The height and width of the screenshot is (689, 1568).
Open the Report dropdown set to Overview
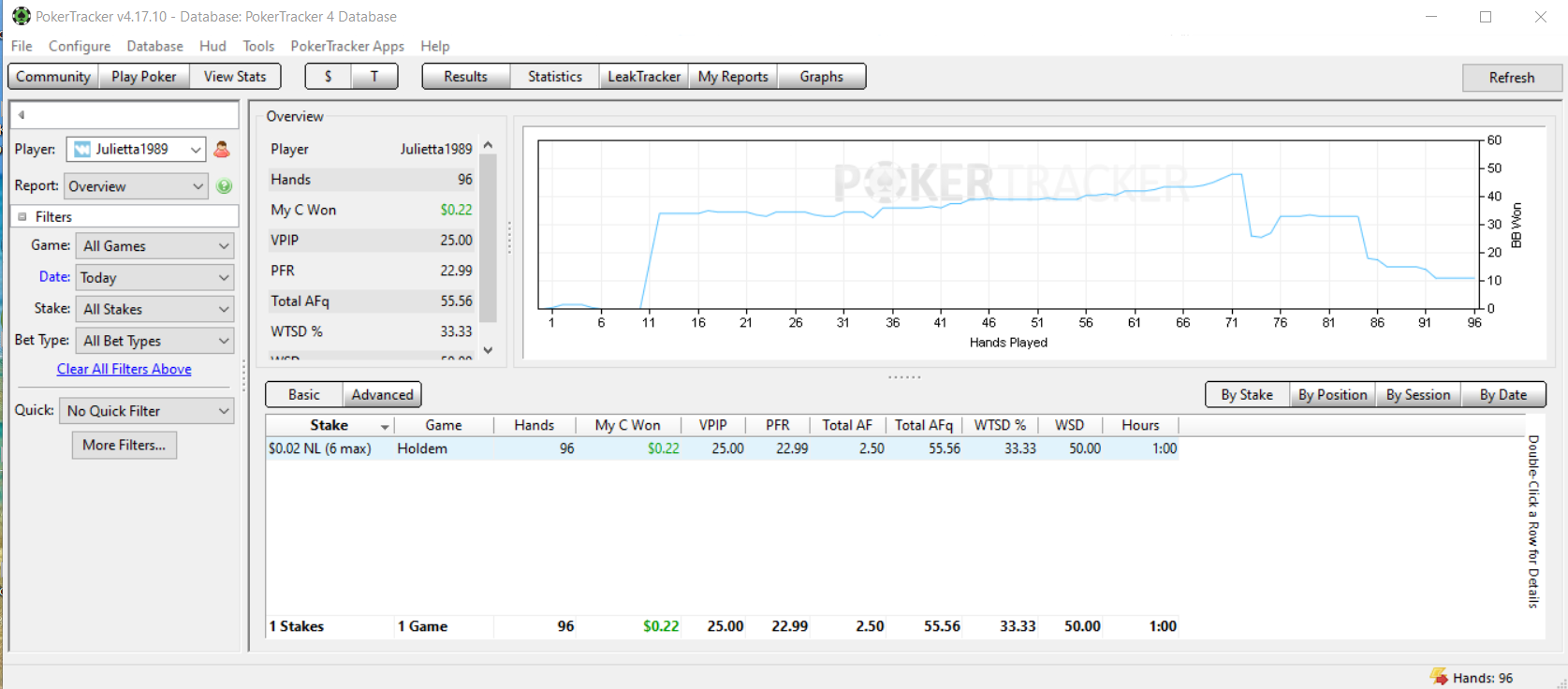136,186
